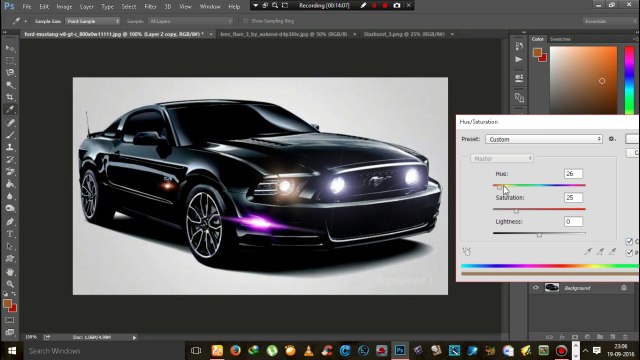Select the Brush tool

click(x=10, y=135)
